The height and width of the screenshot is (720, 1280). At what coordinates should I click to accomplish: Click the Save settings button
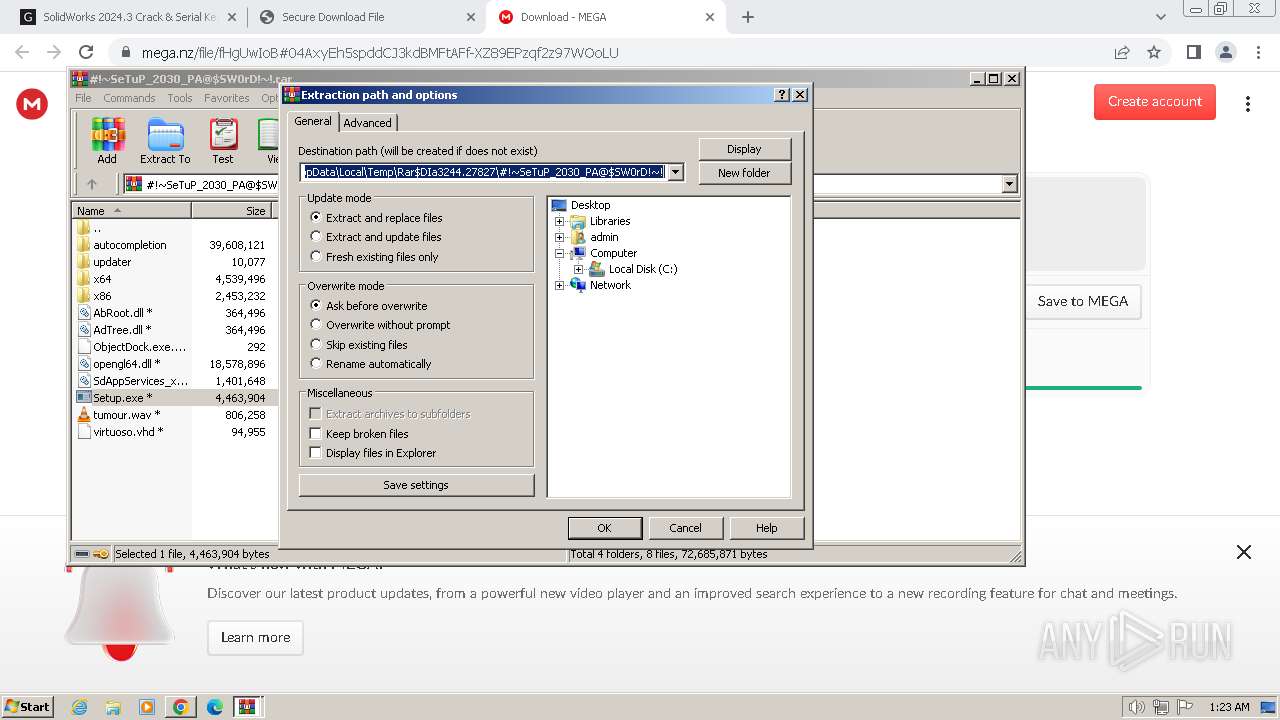point(416,485)
